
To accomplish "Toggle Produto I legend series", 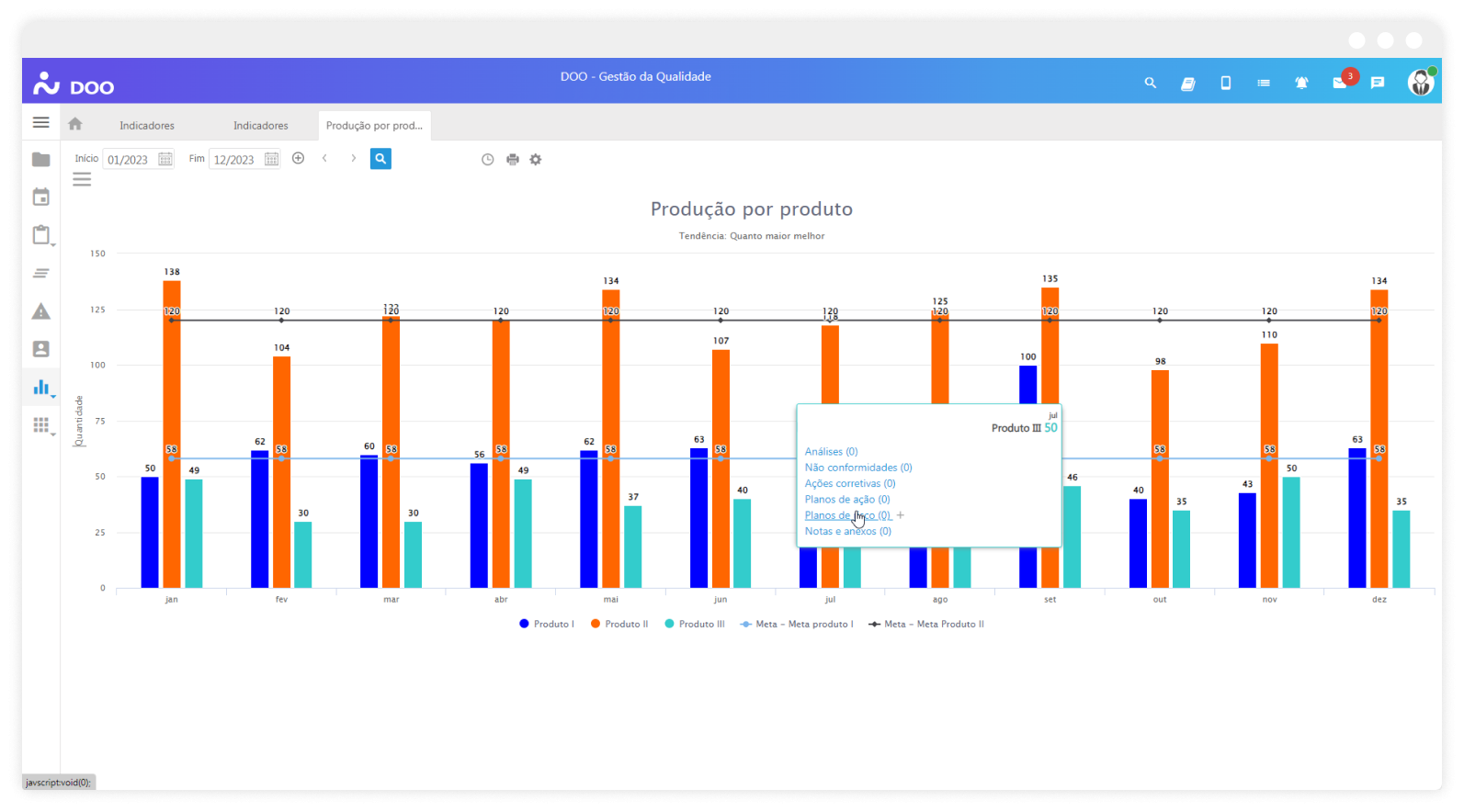I will pyautogui.click(x=547, y=624).
